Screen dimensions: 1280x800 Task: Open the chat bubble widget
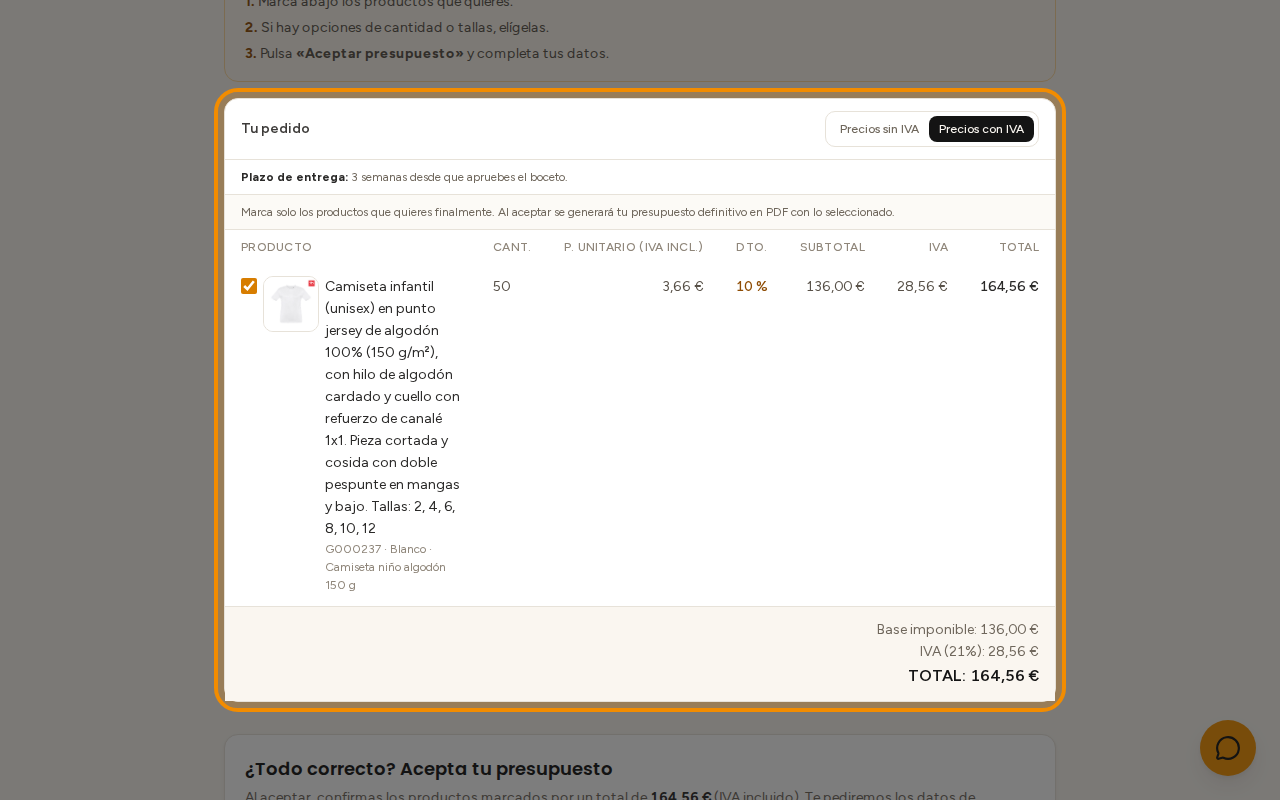1228,748
